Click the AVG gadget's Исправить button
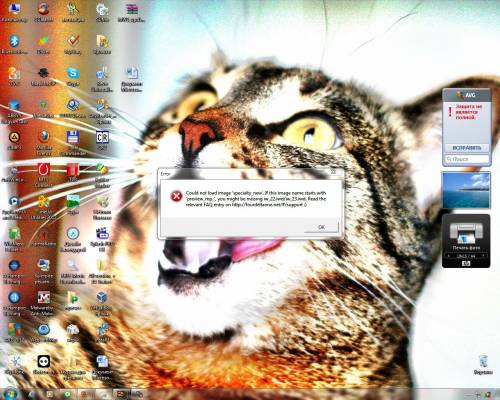 [x=467, y=148]
